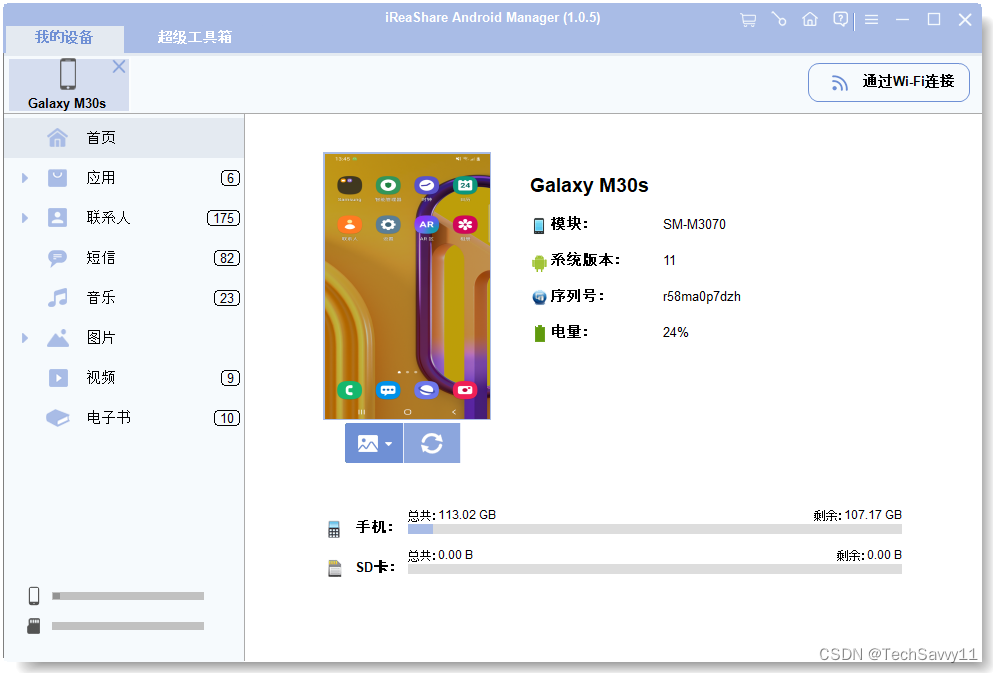
Task: Click the 手机 storage usage bar
Action: pos(655,529)
